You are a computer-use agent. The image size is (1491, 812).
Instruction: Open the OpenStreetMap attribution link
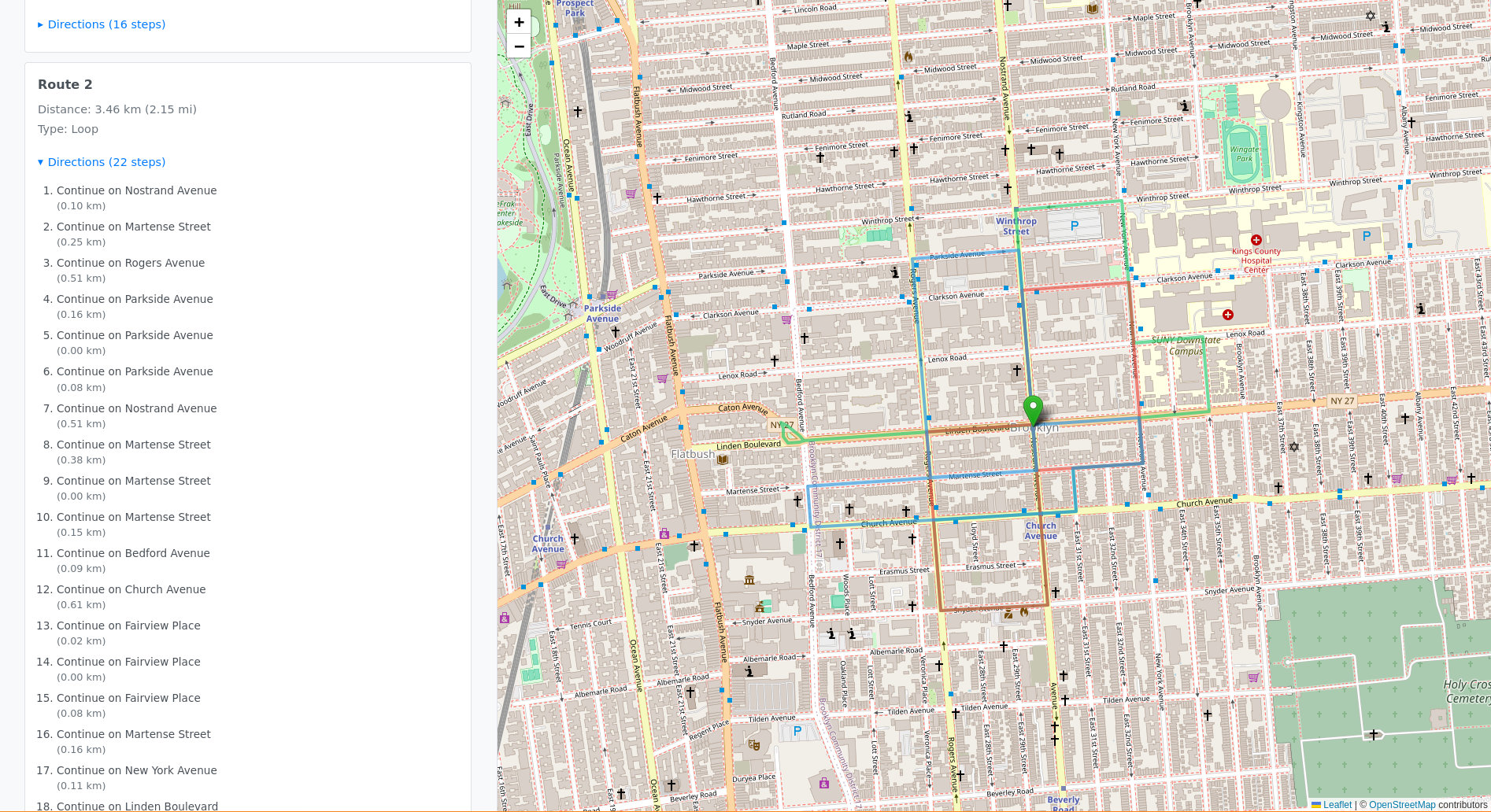(1402, 805)
